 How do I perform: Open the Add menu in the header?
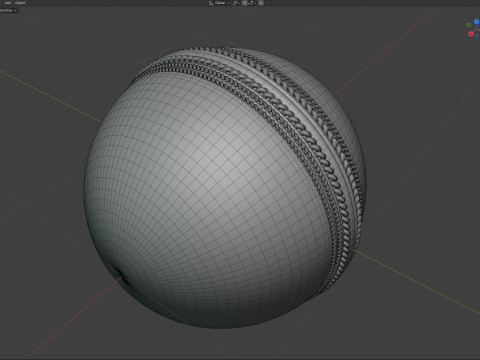tap(8, 3)
